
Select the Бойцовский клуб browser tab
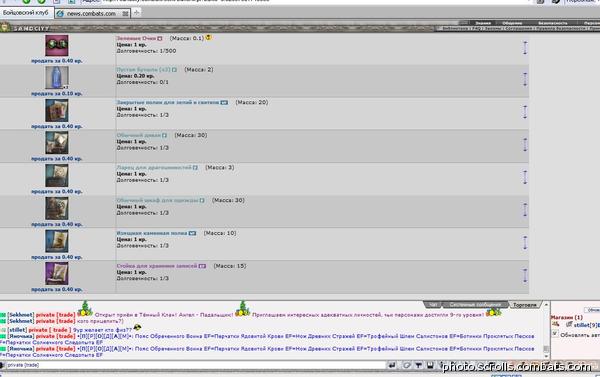pos(26,13)
